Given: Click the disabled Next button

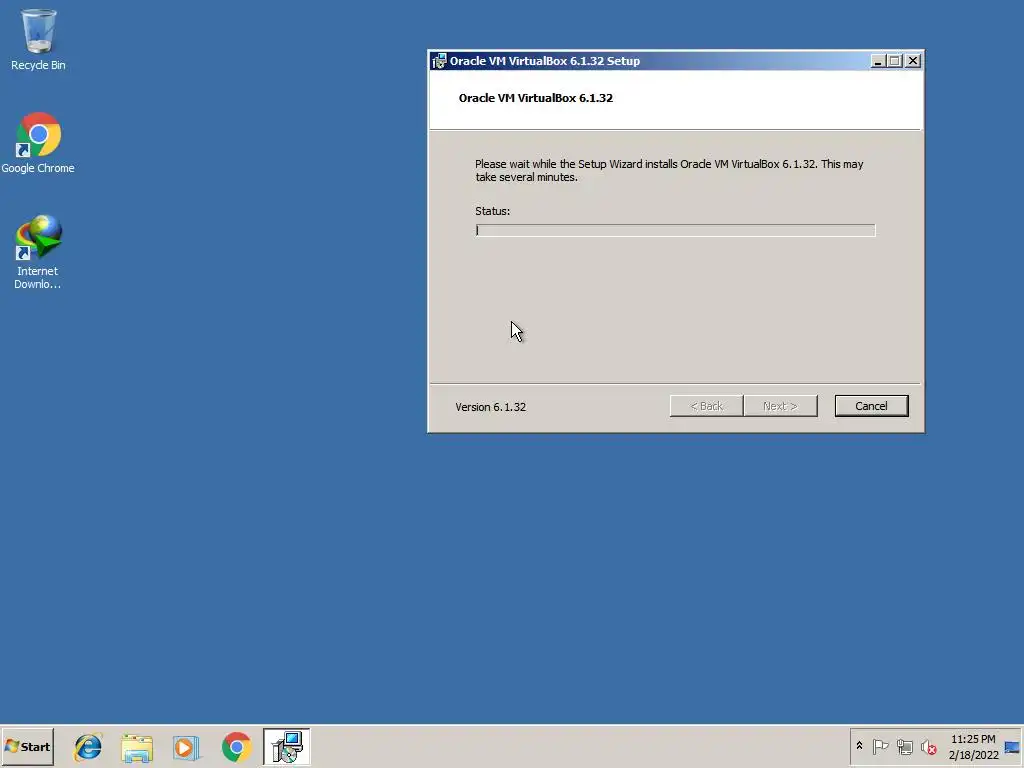Looking at the screenshot, I should 780,406.
